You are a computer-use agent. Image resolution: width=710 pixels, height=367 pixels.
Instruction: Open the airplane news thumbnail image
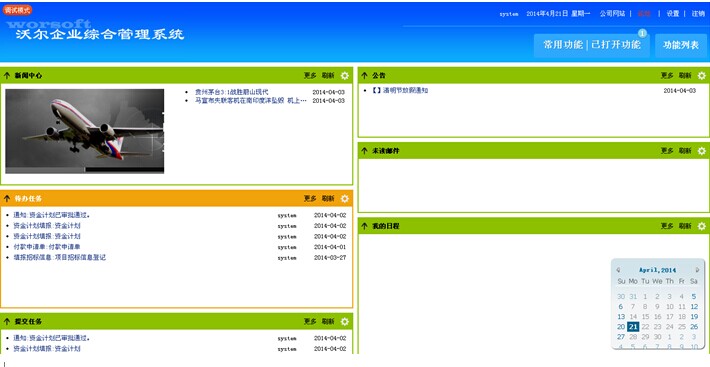[85, 131]
